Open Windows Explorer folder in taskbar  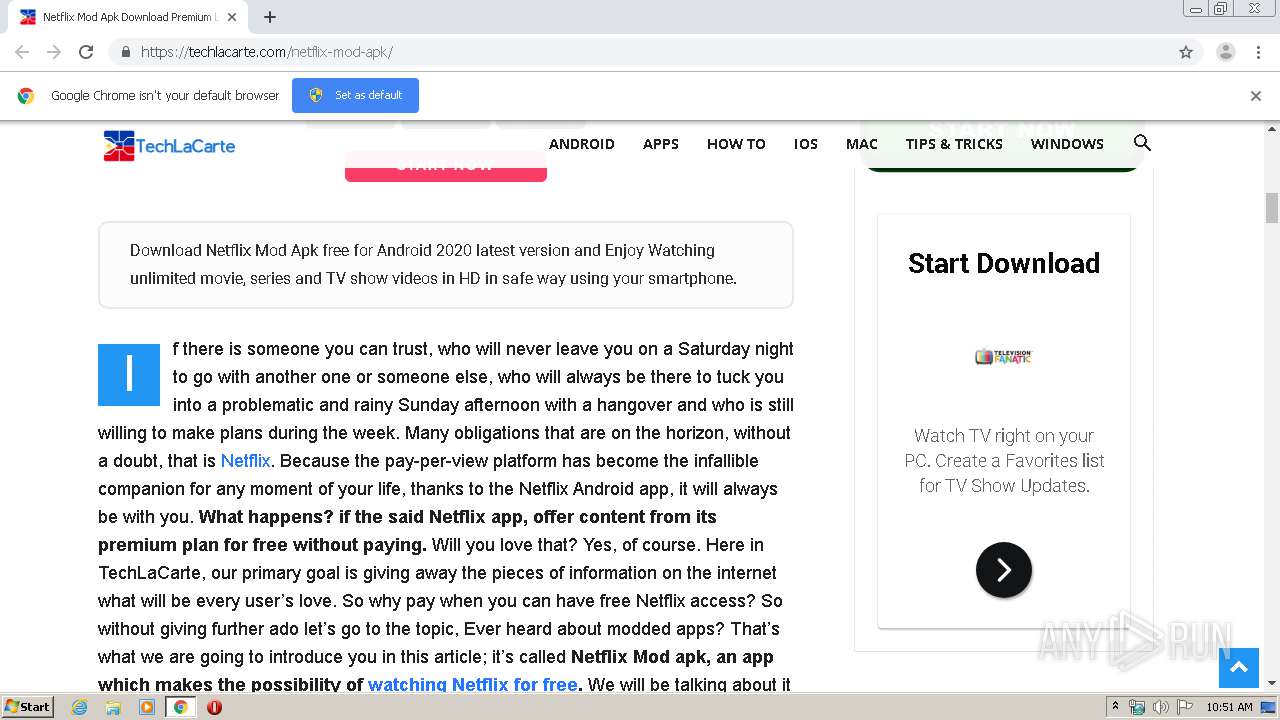click(113, 707)
